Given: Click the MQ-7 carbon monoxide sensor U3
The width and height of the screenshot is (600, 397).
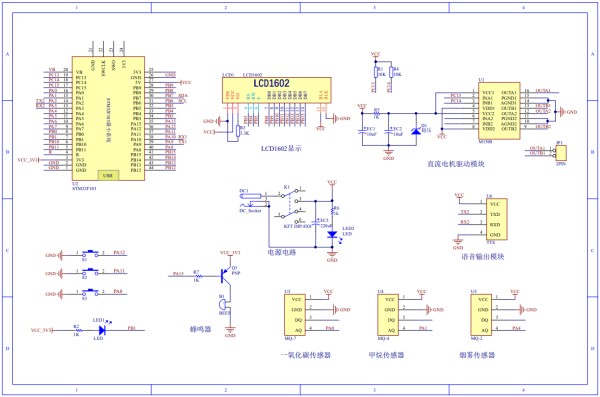Looking at the screenshot, I should tap(295, 315).
